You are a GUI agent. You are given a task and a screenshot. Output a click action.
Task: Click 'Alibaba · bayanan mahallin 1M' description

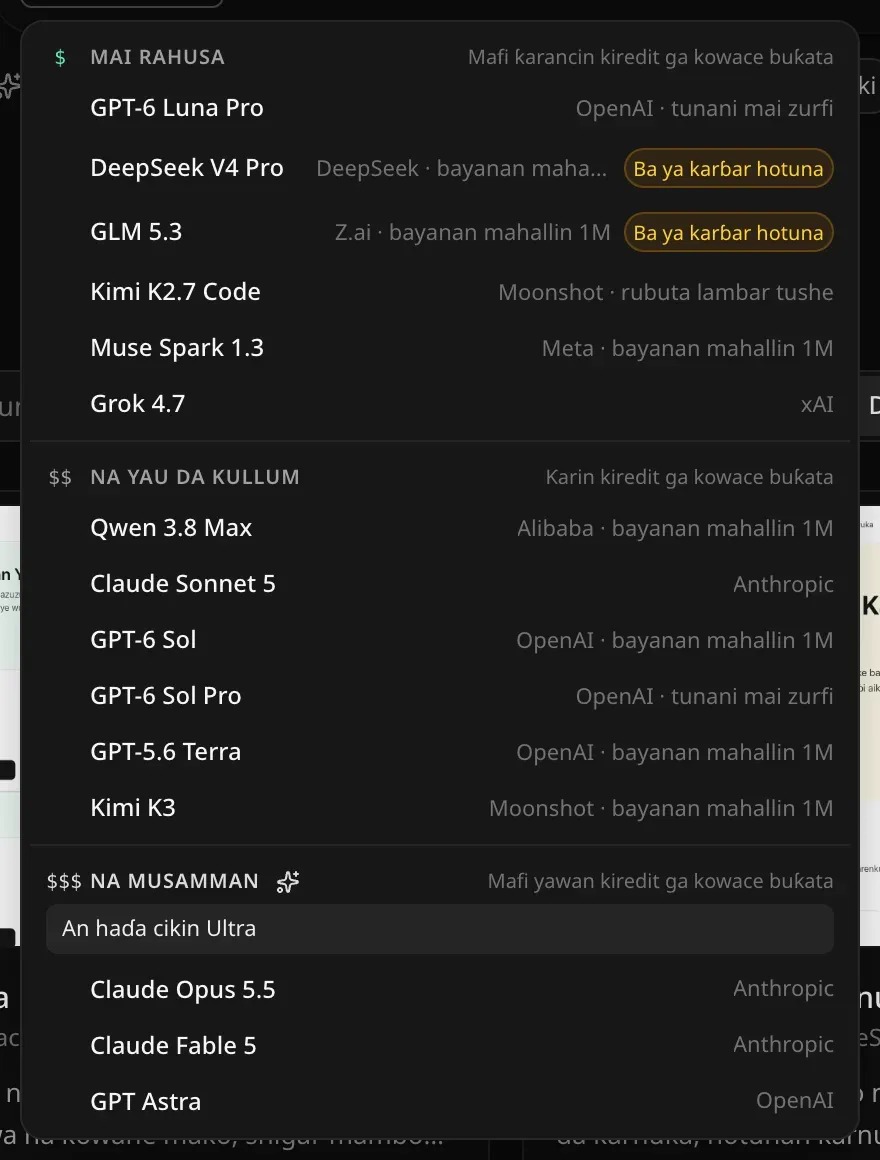675,528
